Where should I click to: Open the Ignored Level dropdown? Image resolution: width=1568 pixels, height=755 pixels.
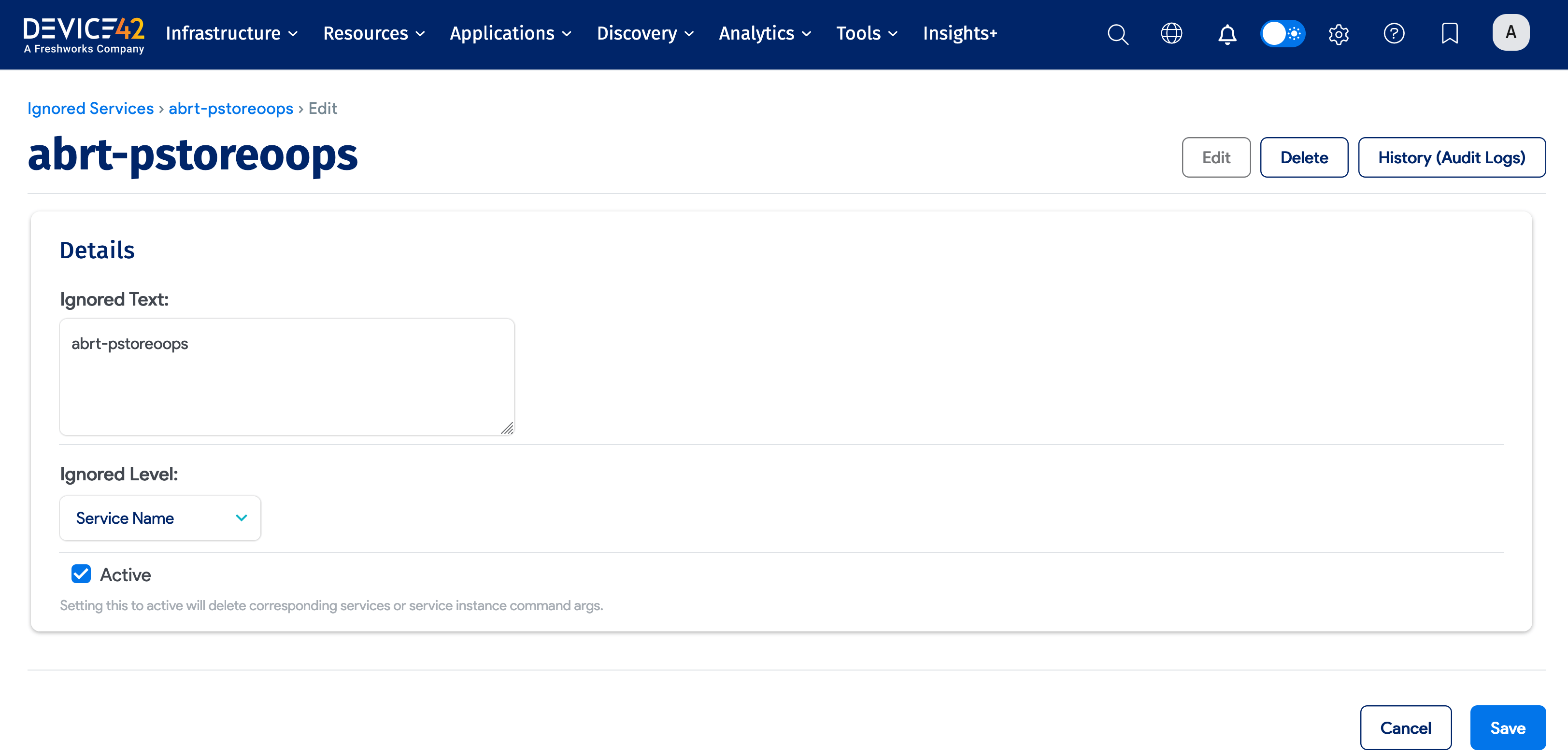pos(160,517)
